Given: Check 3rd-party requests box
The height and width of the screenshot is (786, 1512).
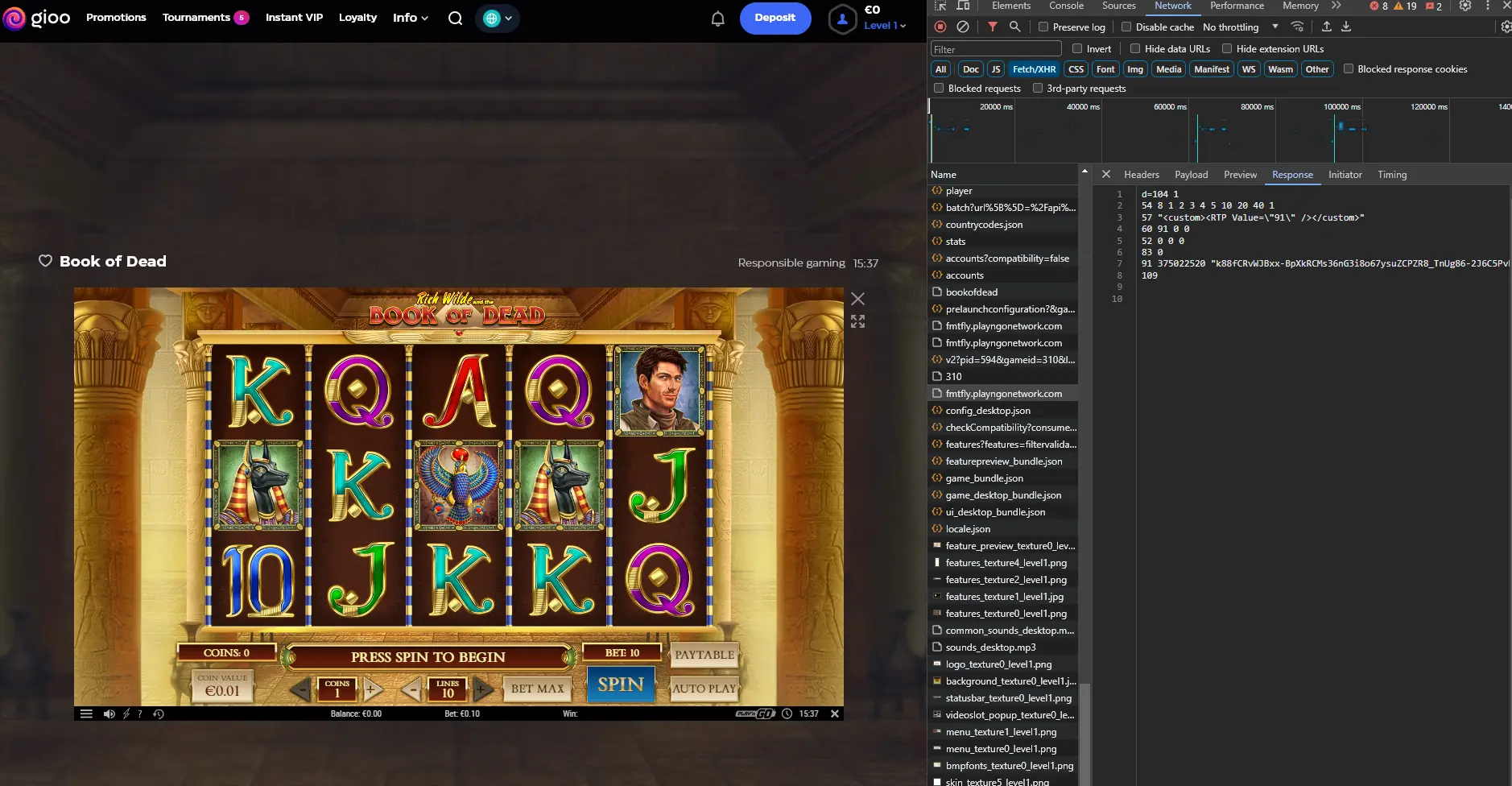Looking at the screenshot, I should click(x=1038, y=88).
